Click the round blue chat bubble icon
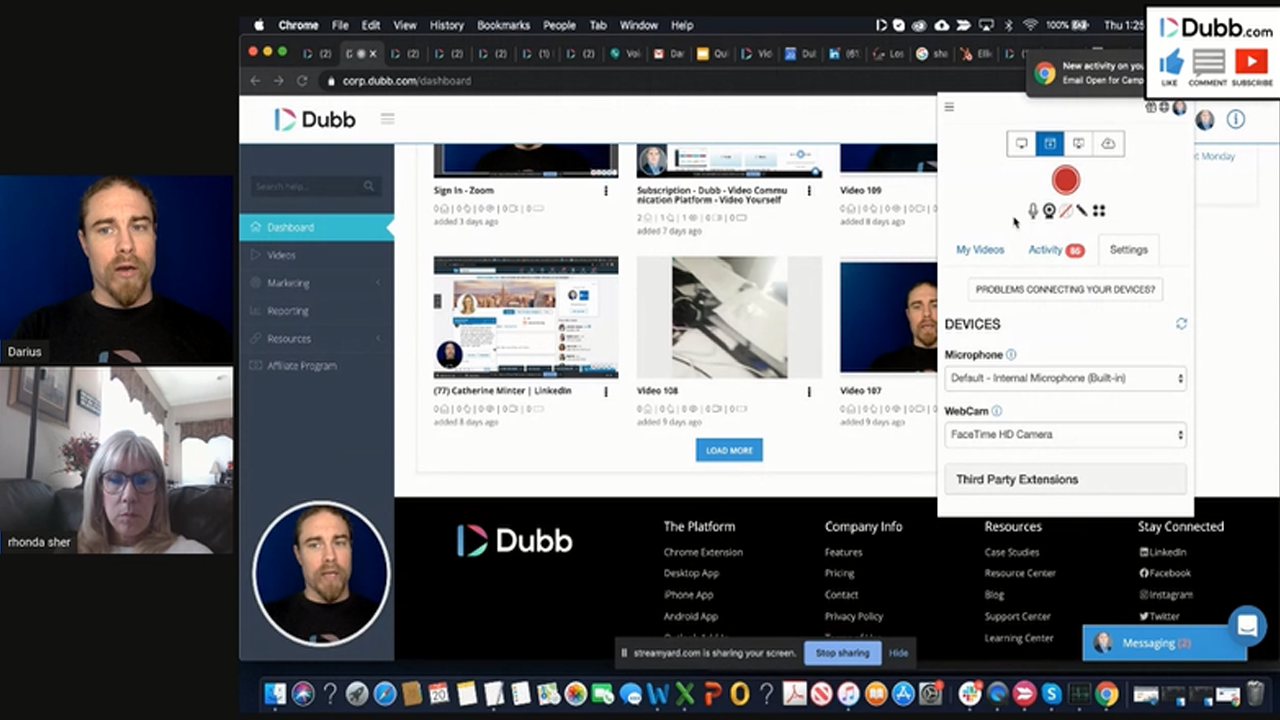The height and width of the screenshot is (720, 1280). coord(1247,626)
